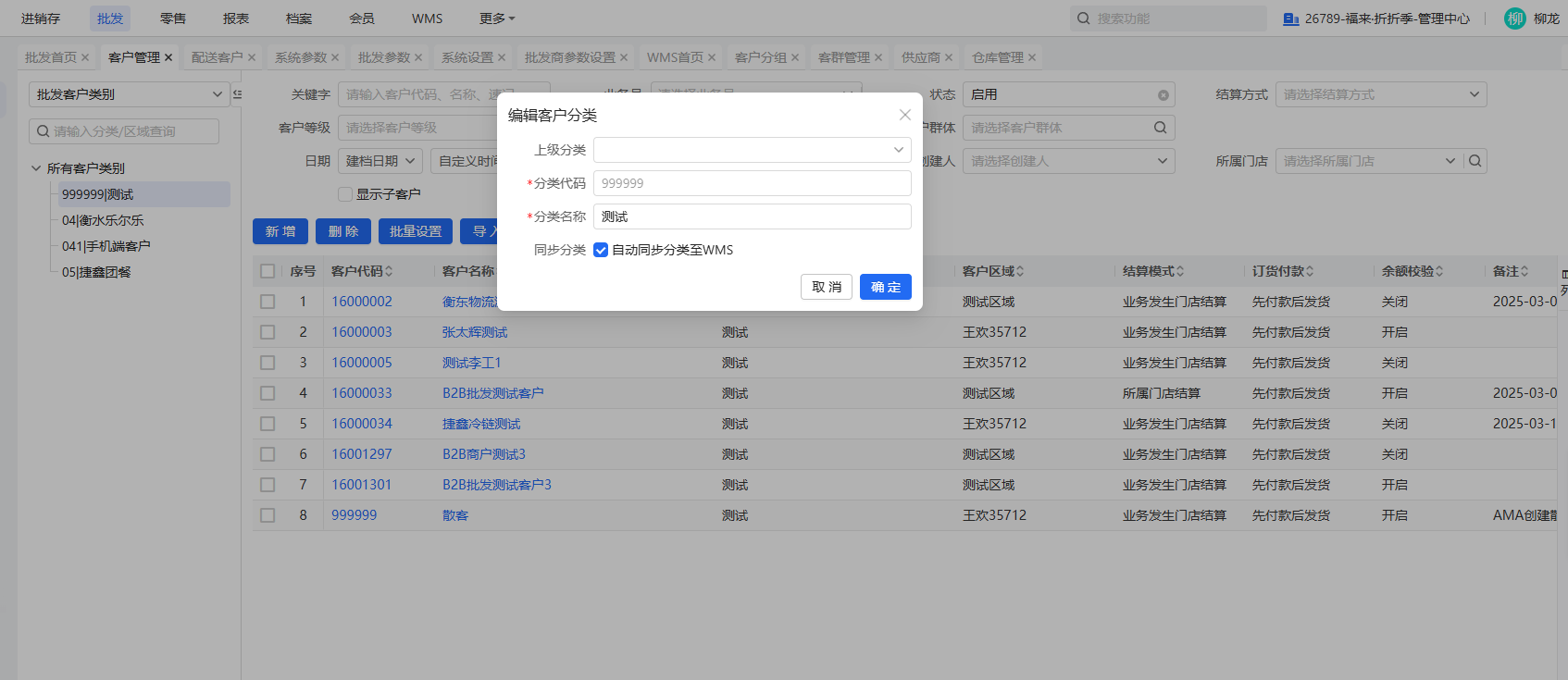Open 会员 top menu
The image size is (1568, 680).
(x=362, y=19)
